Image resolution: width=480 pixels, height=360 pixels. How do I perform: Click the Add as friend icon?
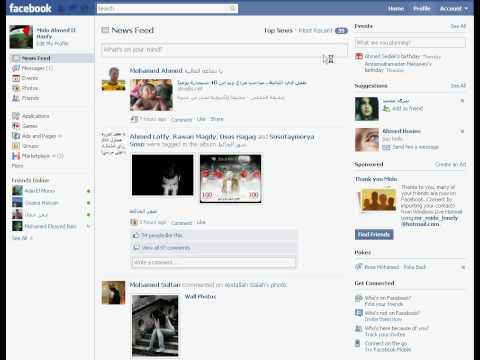tap(386, 108)
